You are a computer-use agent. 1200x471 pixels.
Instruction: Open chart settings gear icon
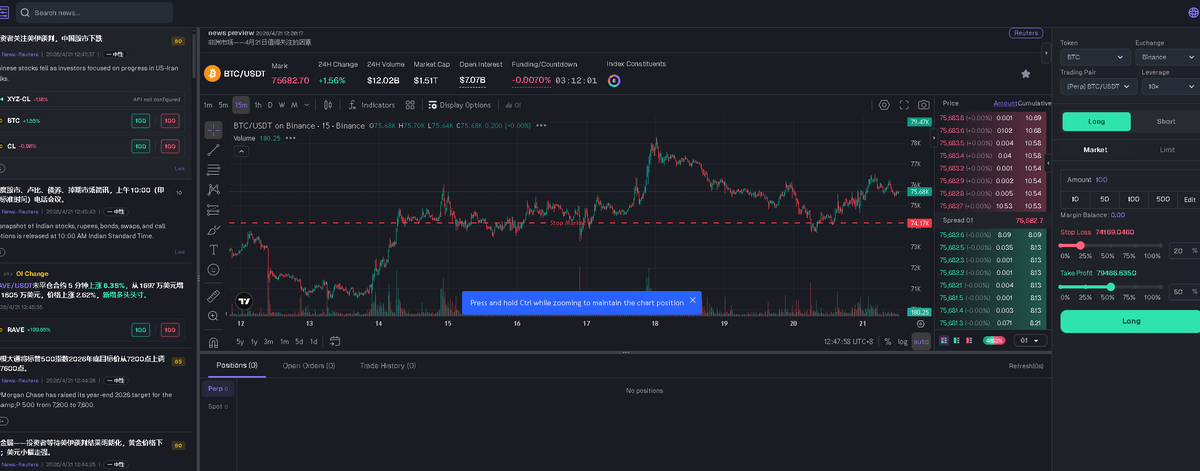pyautogui.click(x=884, y=105)
